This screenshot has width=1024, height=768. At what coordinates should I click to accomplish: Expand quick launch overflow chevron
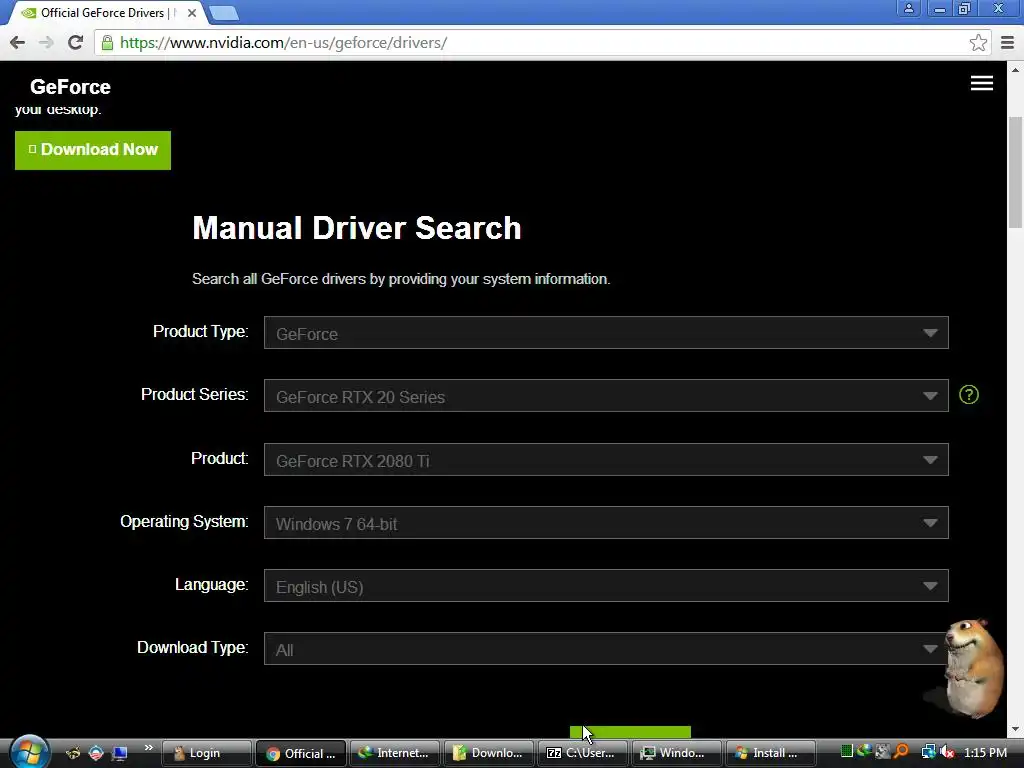point(148,748)
